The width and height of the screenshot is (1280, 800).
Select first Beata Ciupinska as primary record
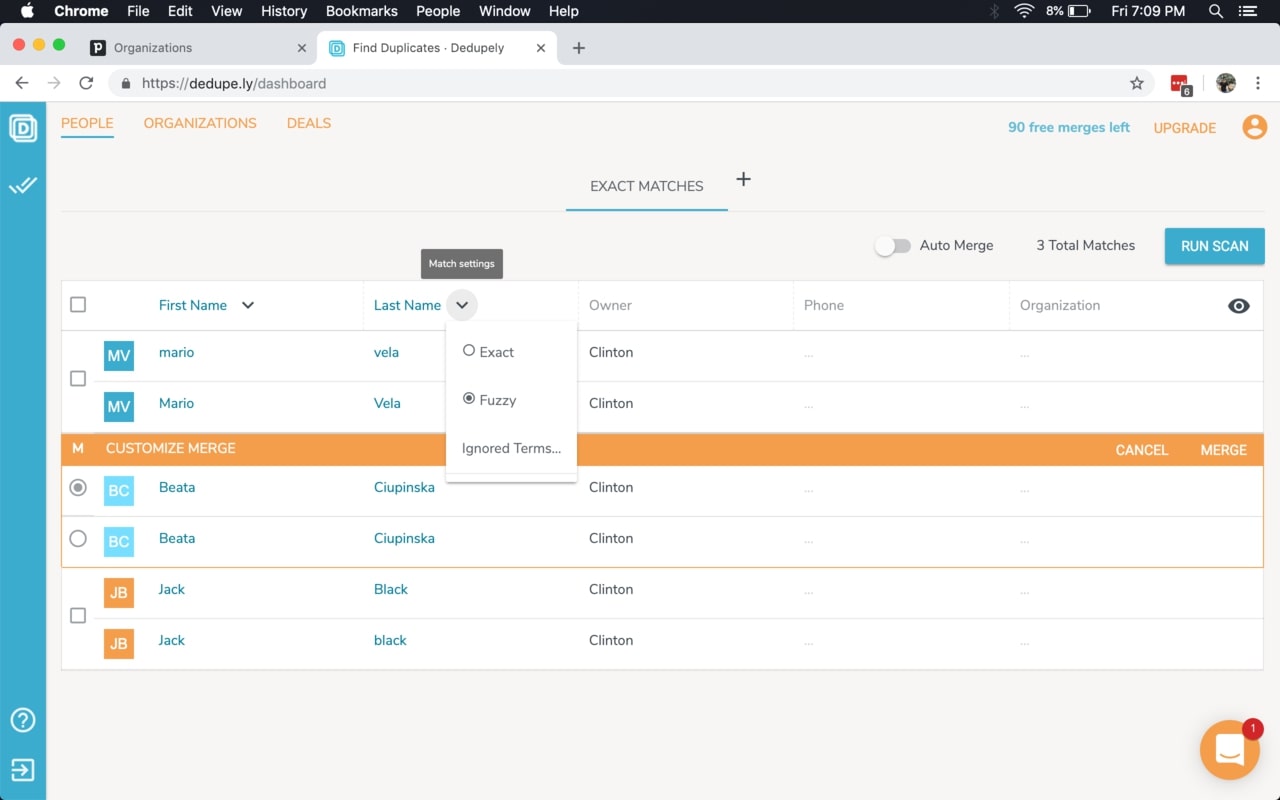pyautogui.click(x=78, y=488)
